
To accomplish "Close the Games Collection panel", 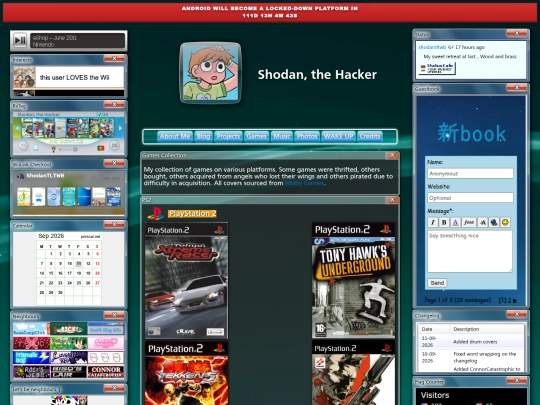I will 392,155.
